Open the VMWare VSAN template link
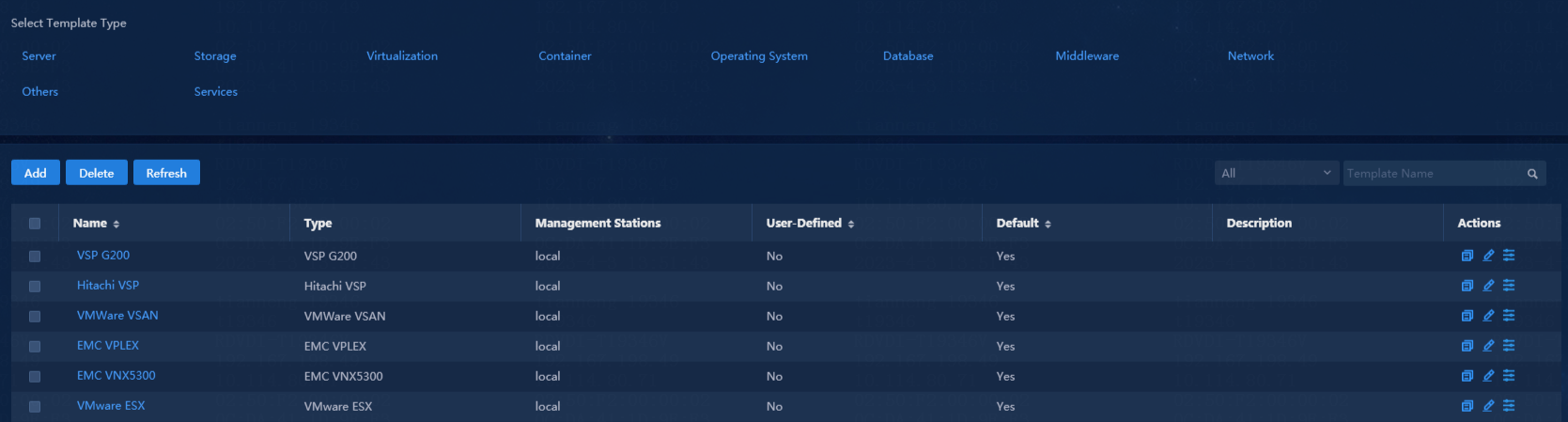1568x422 pixels. pyautogui.click(x=117, y=316)
